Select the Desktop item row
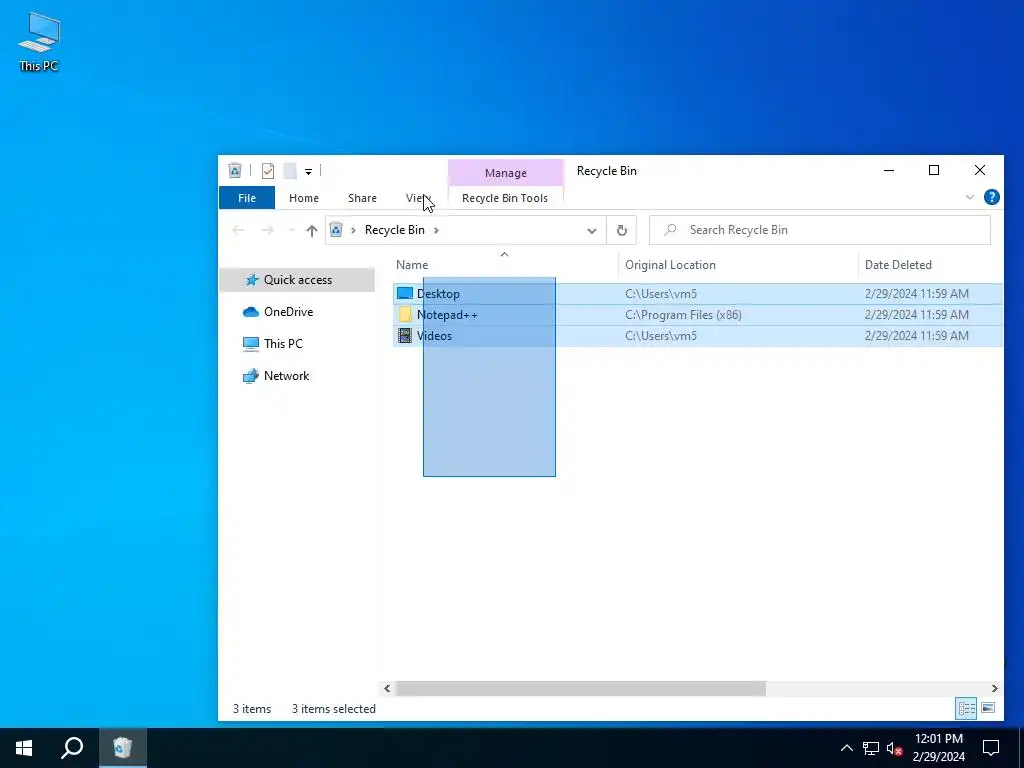1024x768 pixels. coord(697,294)
